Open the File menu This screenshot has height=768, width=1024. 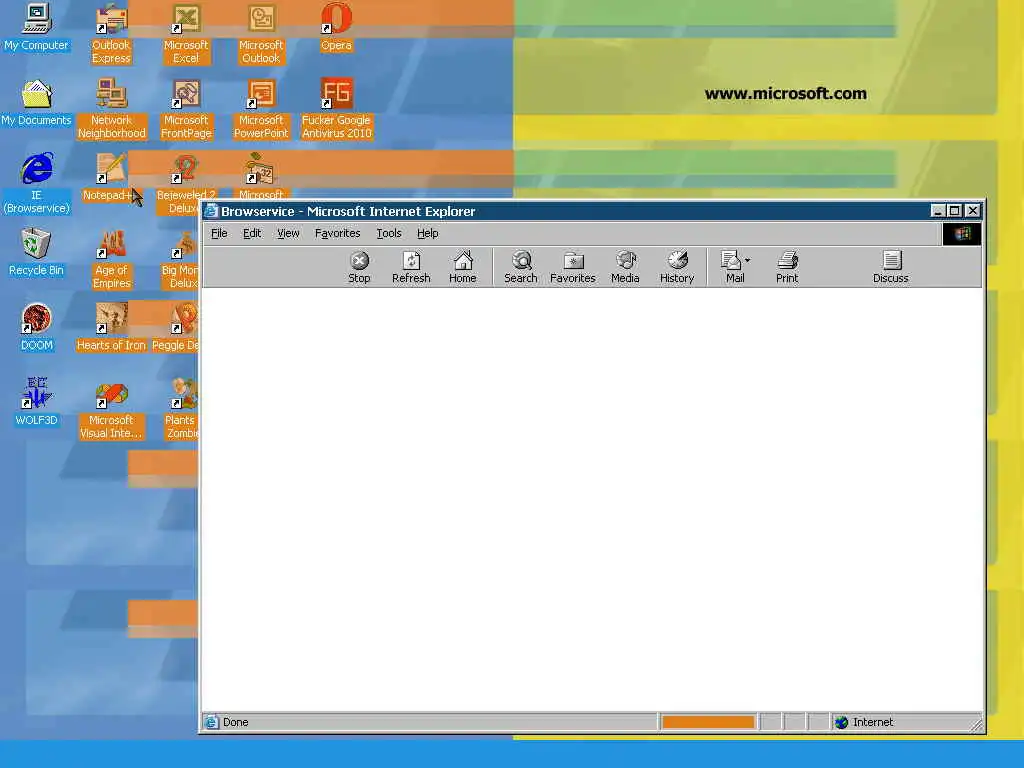[219, 233]
